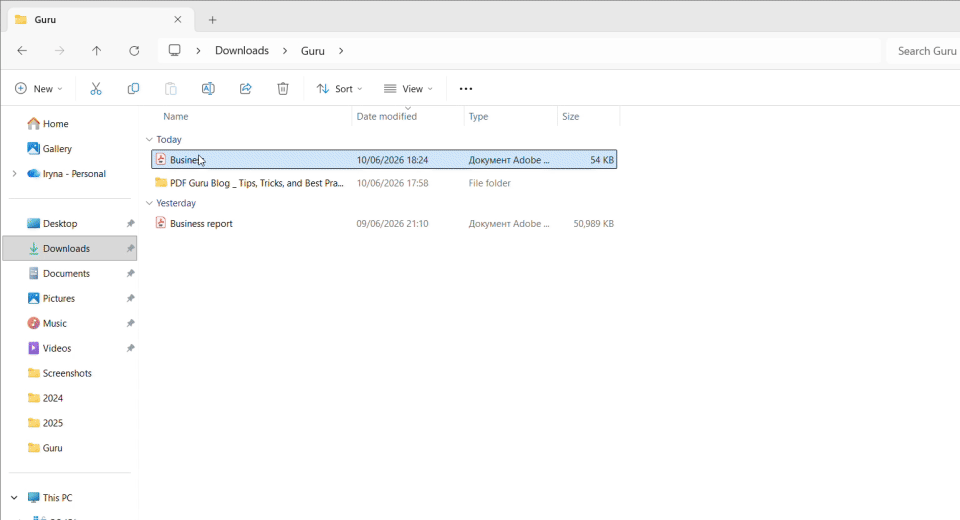Go back with the left arrow
This screenshot has height=520, width=960.
pyautogui.click(x=22, y=51)
